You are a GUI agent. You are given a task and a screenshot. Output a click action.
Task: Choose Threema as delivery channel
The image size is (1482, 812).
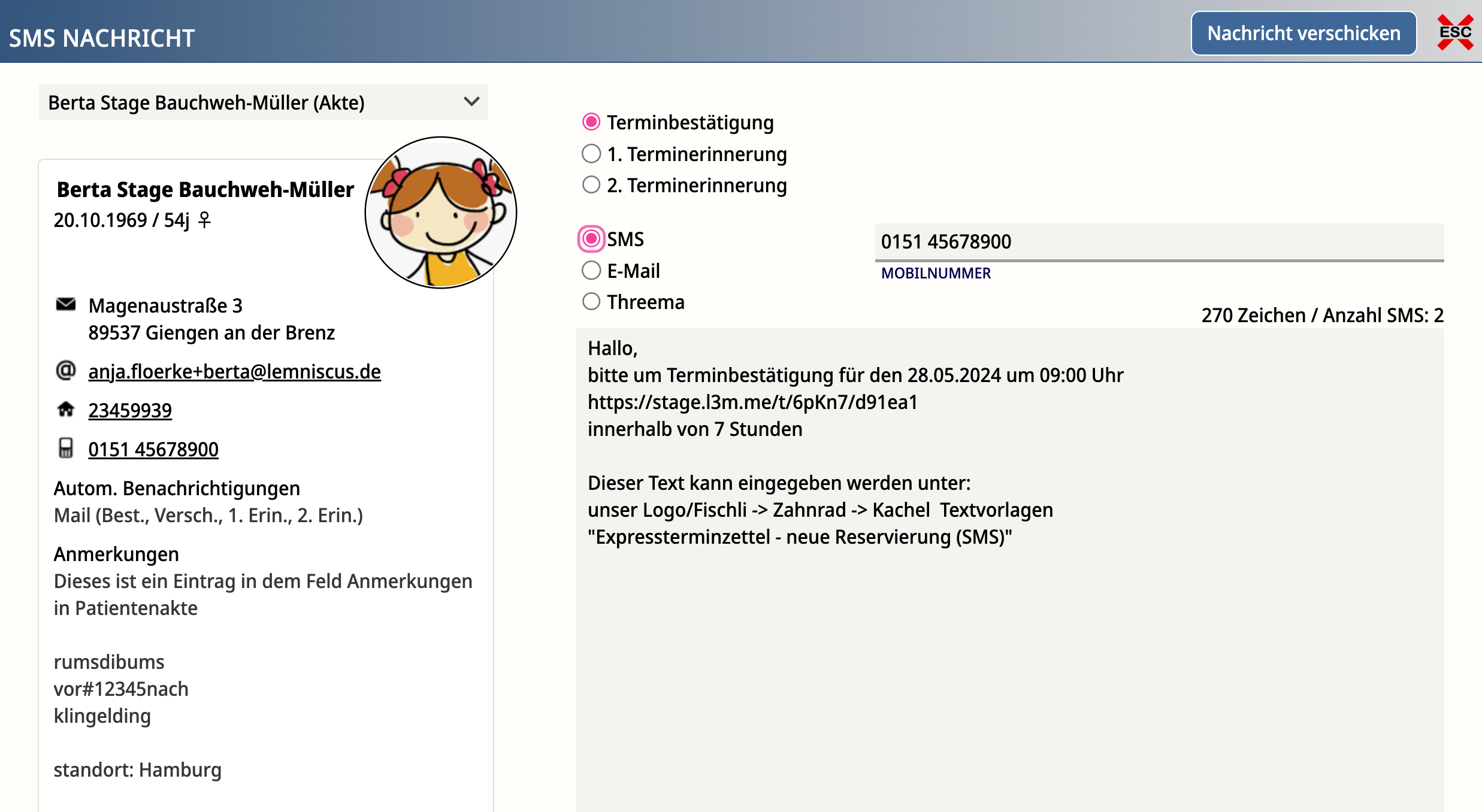tap(591, 302)
